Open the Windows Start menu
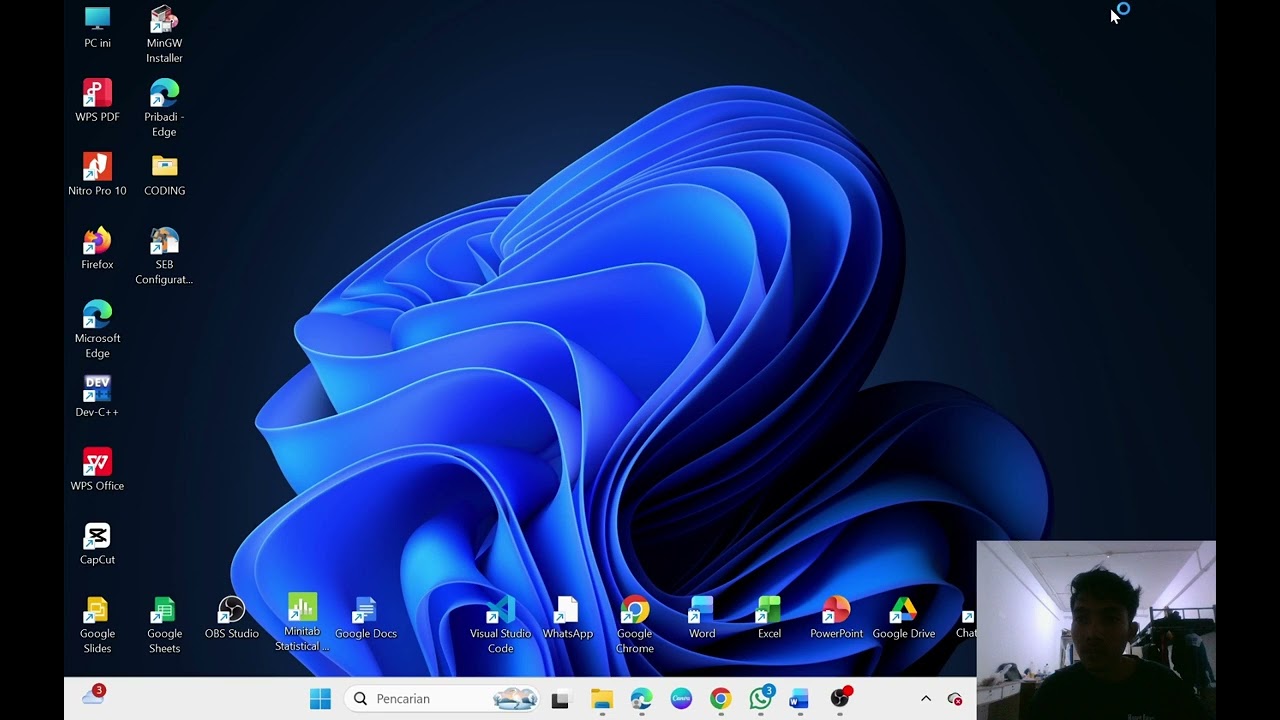 [320, 699]
